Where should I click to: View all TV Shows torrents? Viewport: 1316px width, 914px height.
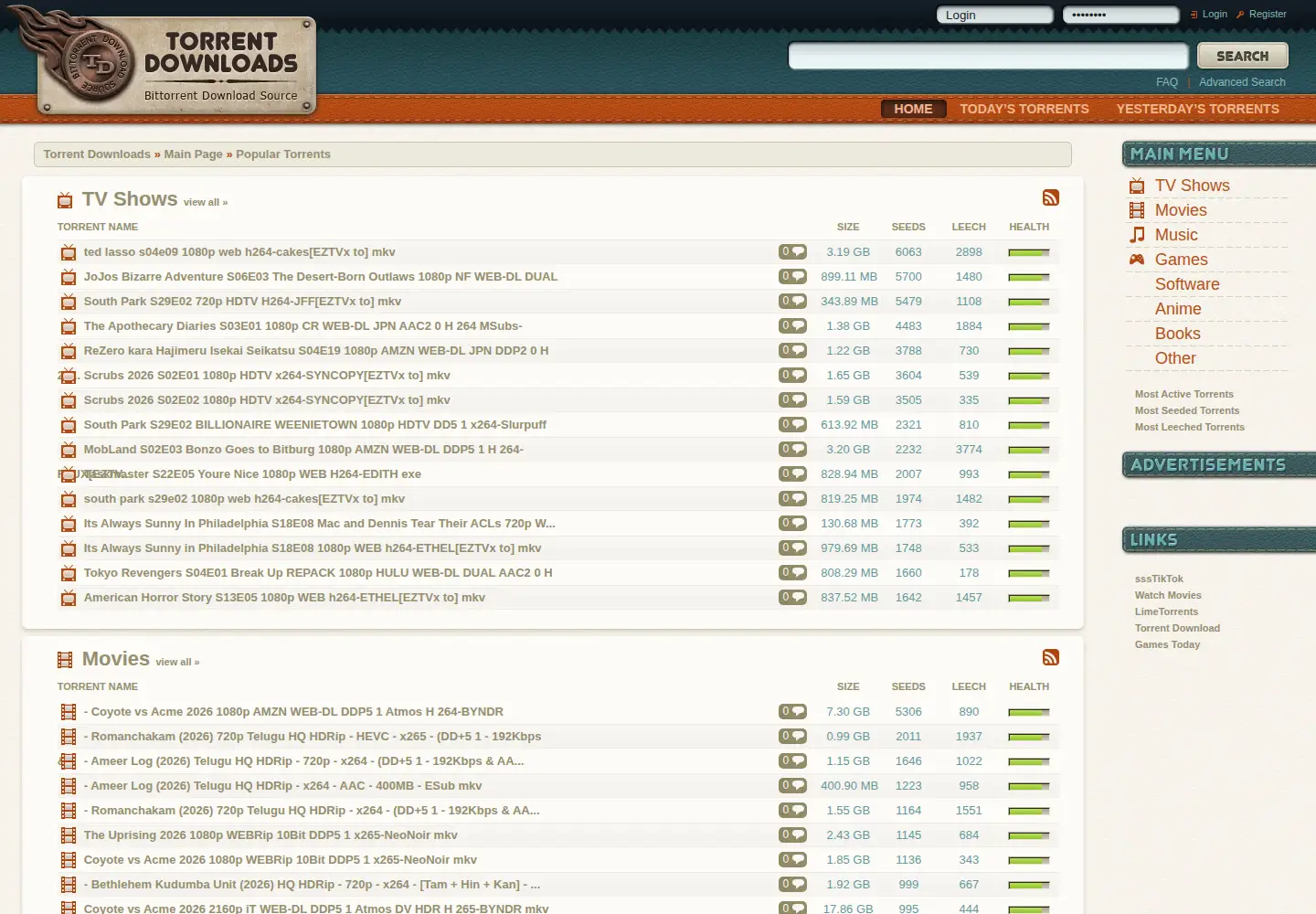point(206,202)
